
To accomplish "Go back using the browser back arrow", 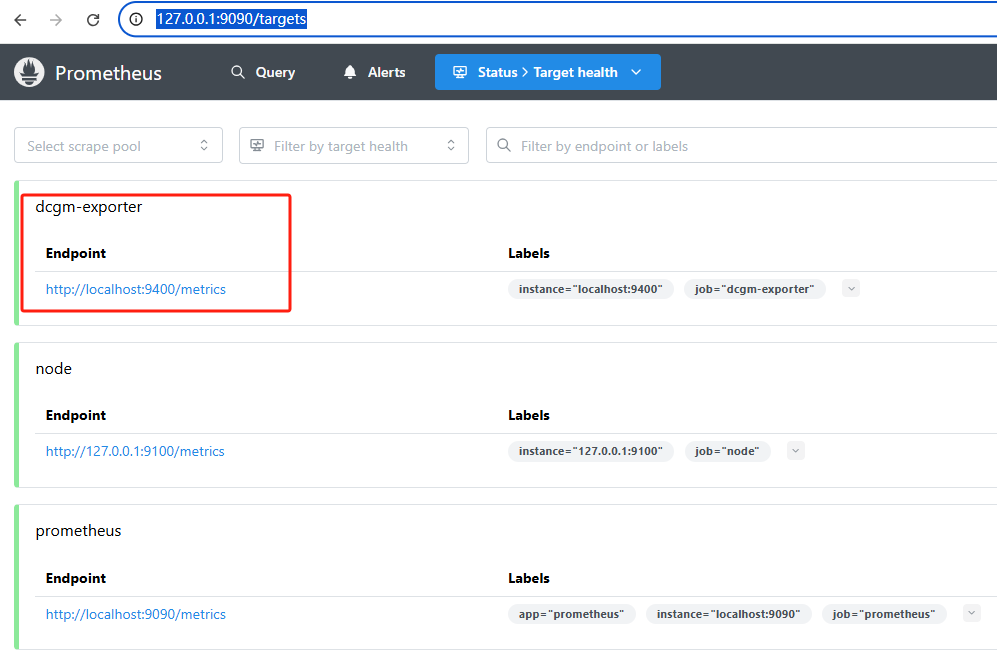I will [20, 20].
